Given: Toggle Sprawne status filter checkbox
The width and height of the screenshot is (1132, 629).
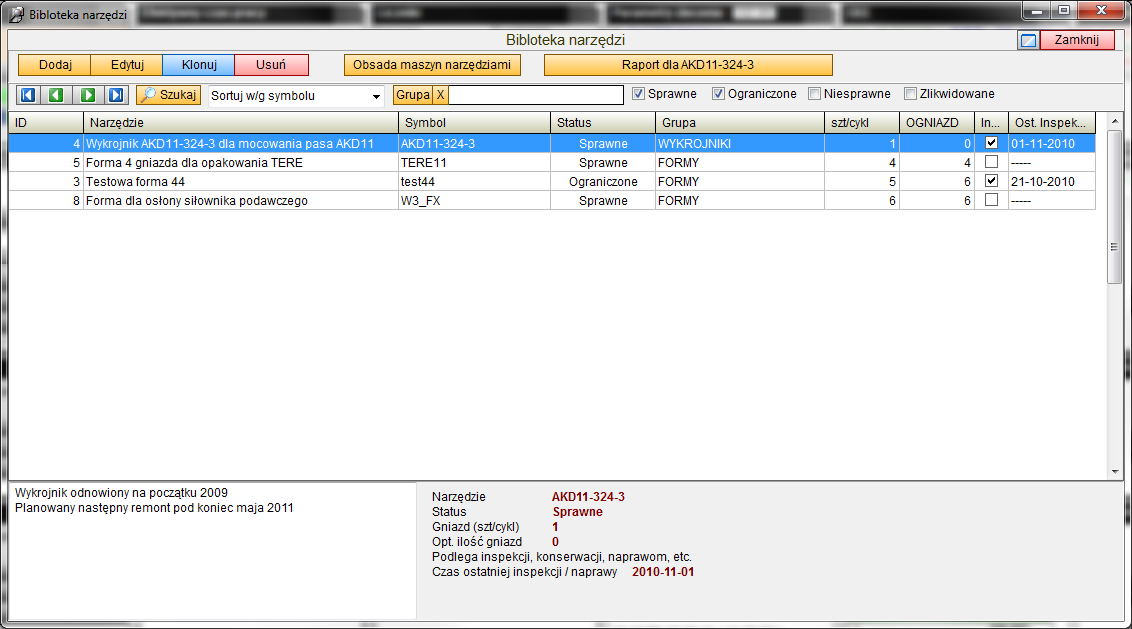Looking at the screenshot, I should point(638,94).
